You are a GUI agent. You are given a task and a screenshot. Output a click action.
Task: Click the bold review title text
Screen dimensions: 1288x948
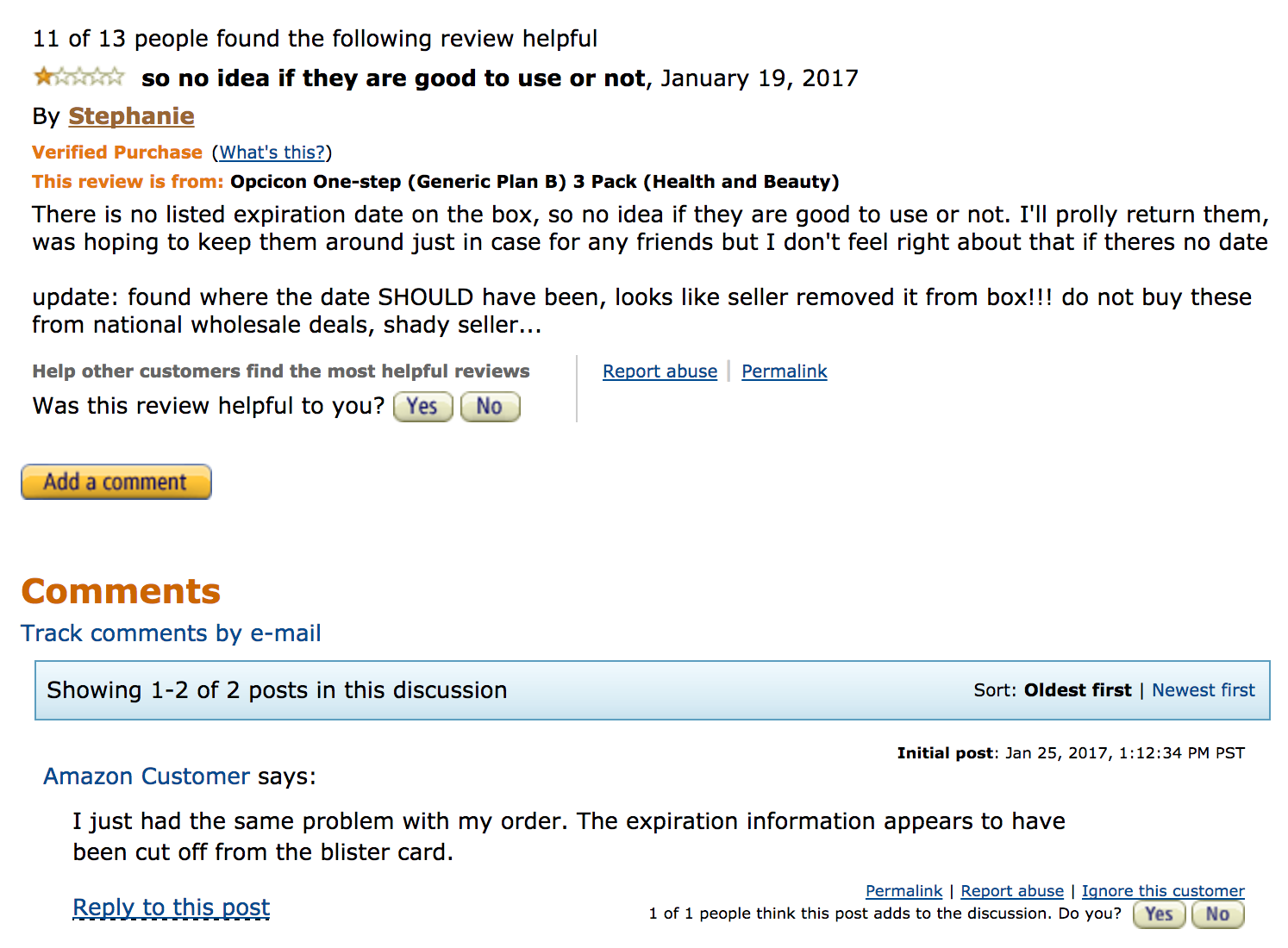click(x=393, y=78)
